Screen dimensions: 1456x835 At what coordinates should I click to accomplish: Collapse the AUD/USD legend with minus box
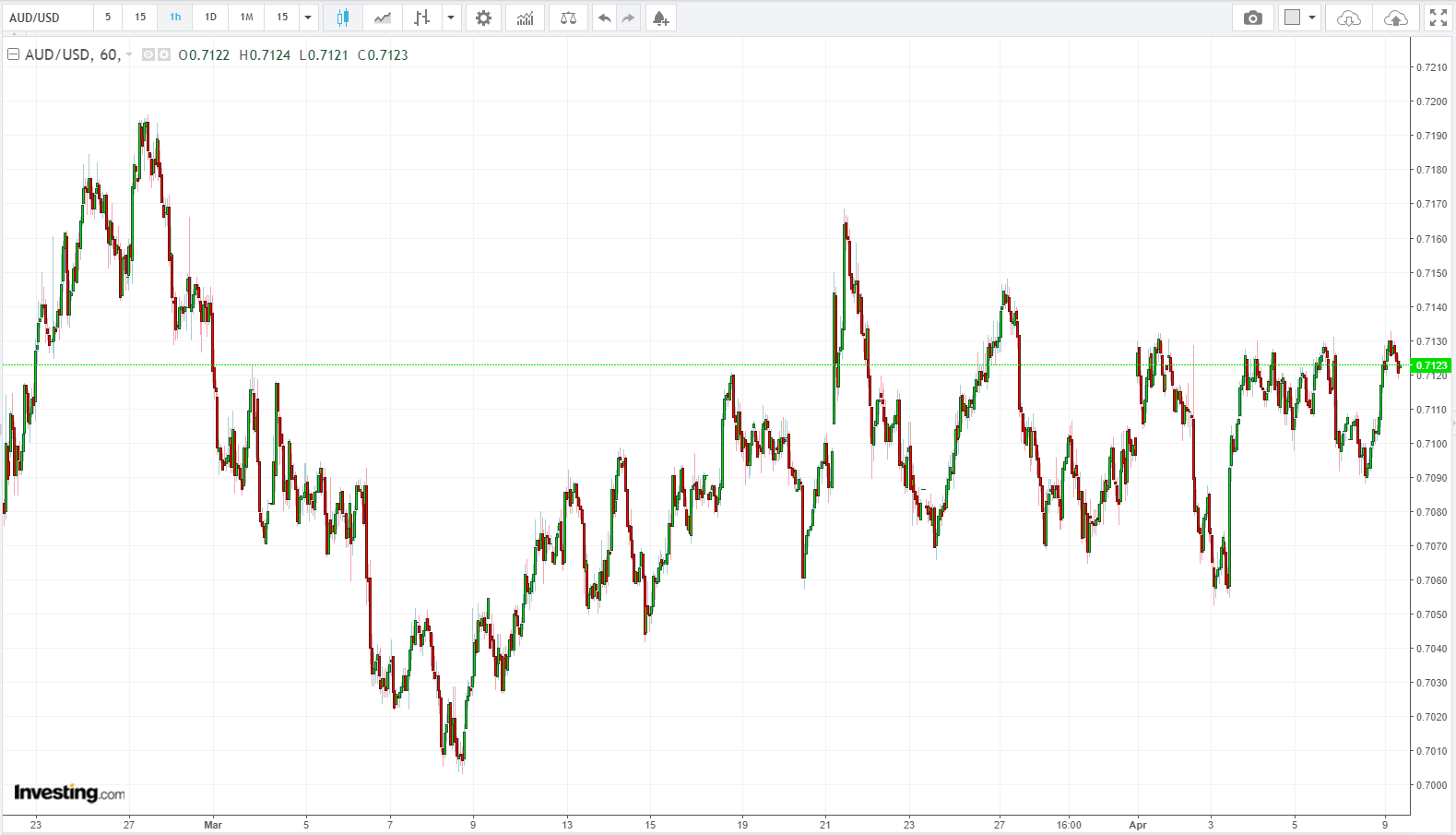point(14,54)
